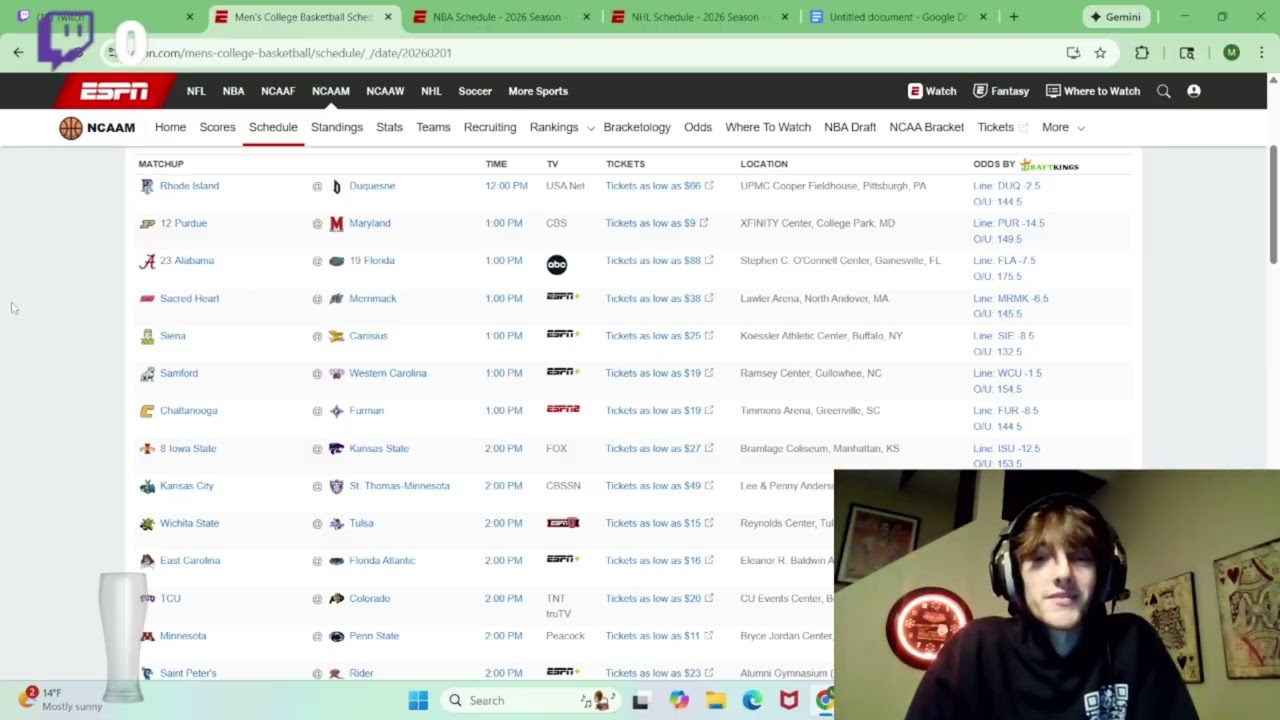This screenshot has height=720, width=1280.
Task: Open the ESPN search magnifier icon
Action: click(1163, 91)
